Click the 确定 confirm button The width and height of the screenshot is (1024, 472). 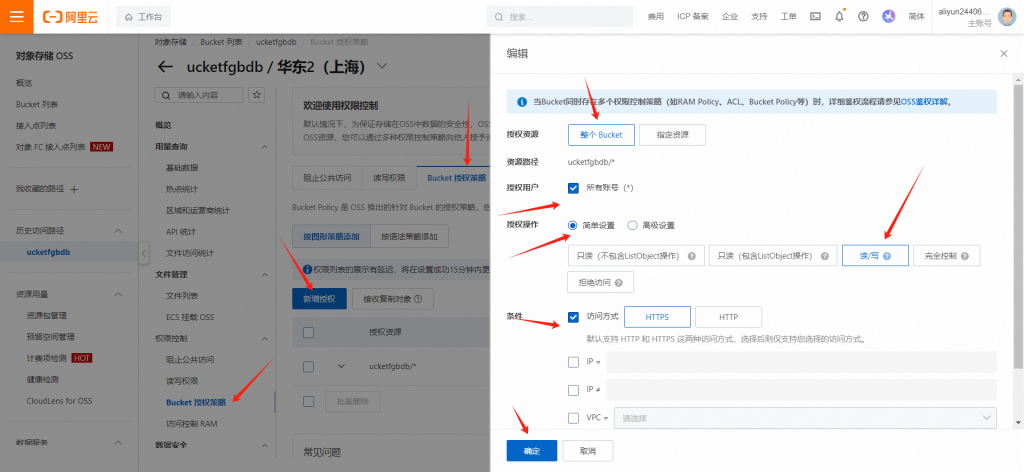coord(532,451)
